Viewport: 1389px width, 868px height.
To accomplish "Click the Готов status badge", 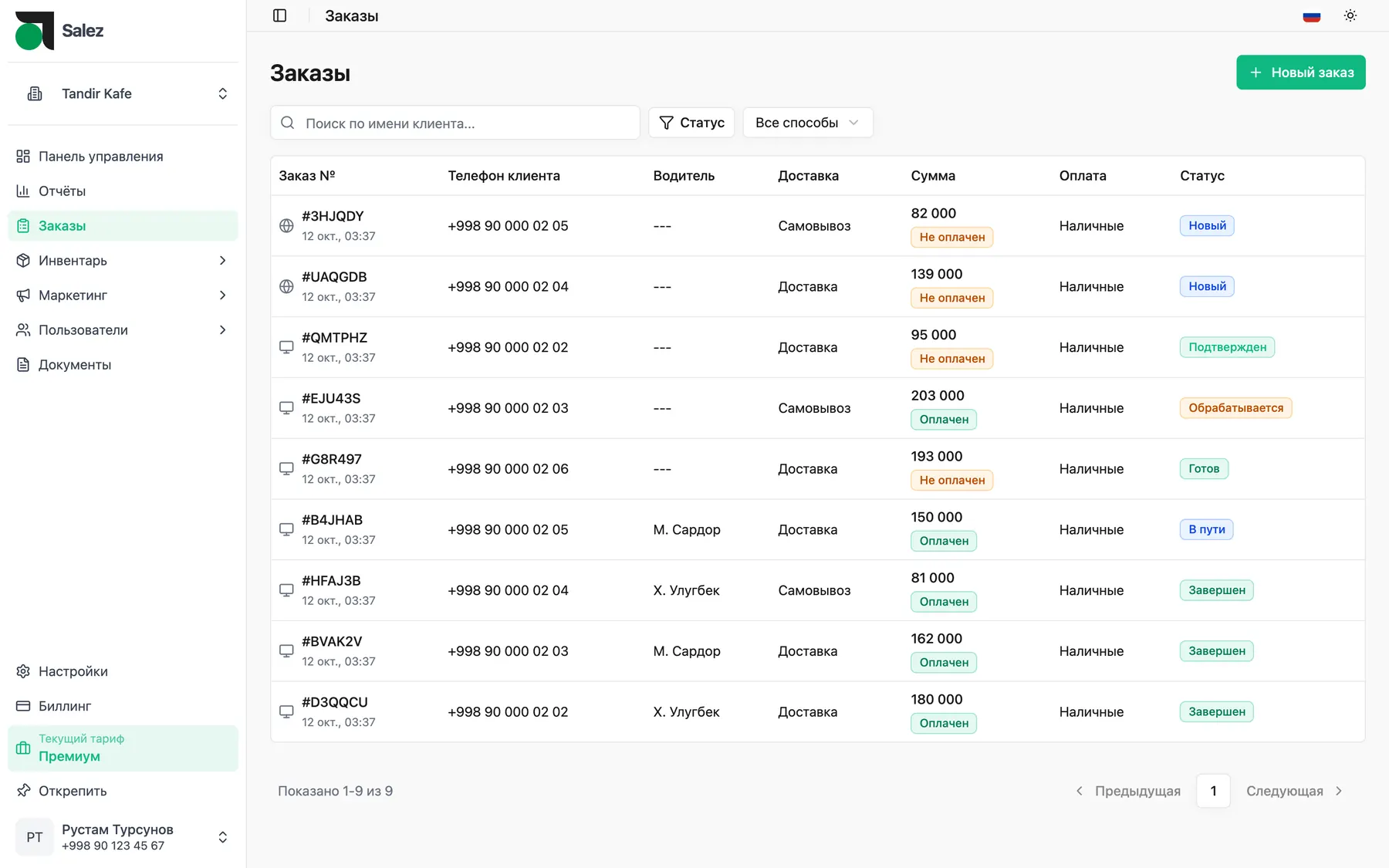I will 1204,469.
